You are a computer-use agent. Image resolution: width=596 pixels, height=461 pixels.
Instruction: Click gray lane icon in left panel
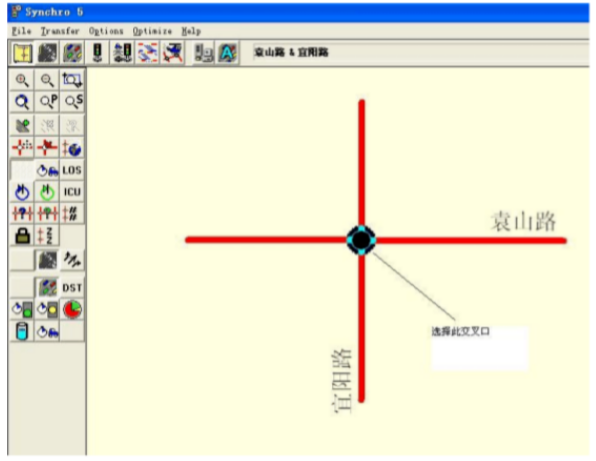click(x=48, y=260)
